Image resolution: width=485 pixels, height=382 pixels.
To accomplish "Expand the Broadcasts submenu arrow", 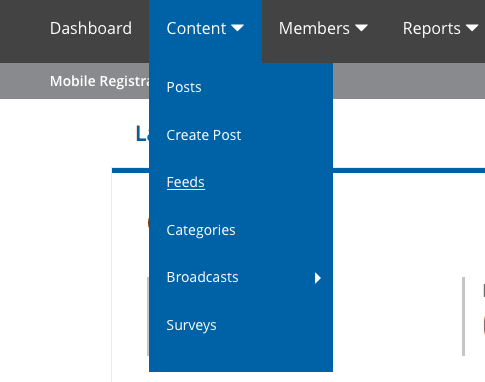I will point(318,278).
